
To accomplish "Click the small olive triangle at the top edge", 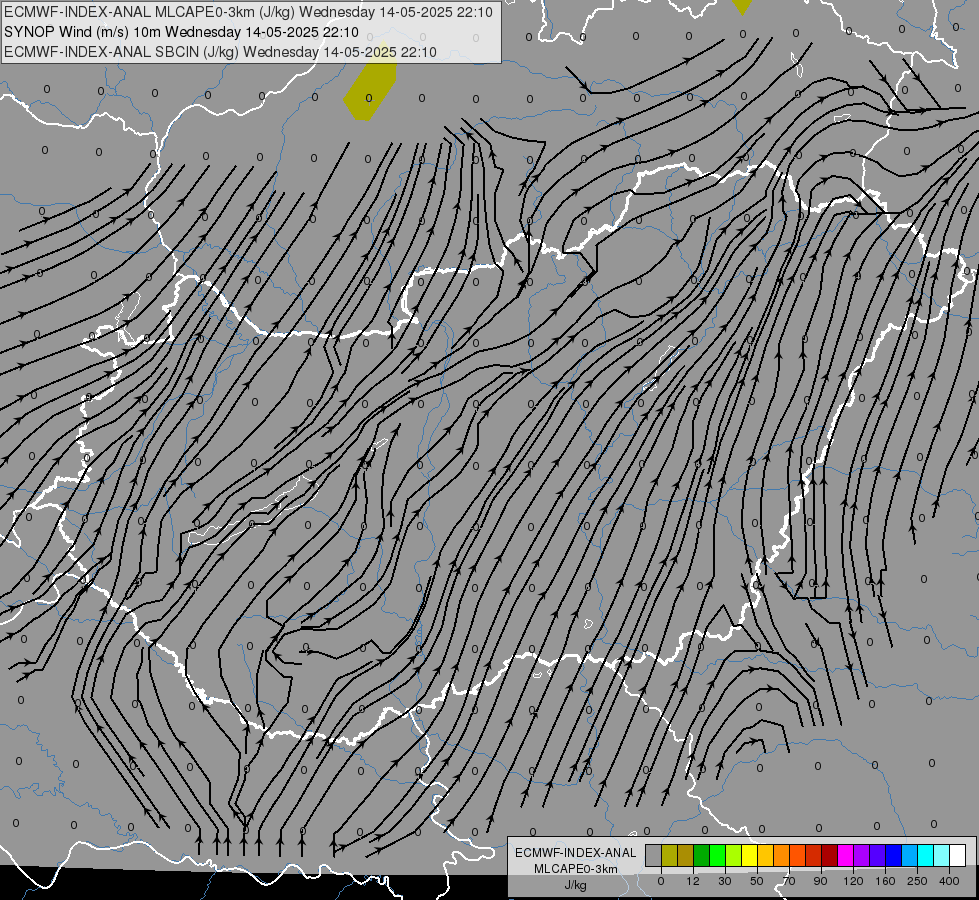I will [742, 6].
